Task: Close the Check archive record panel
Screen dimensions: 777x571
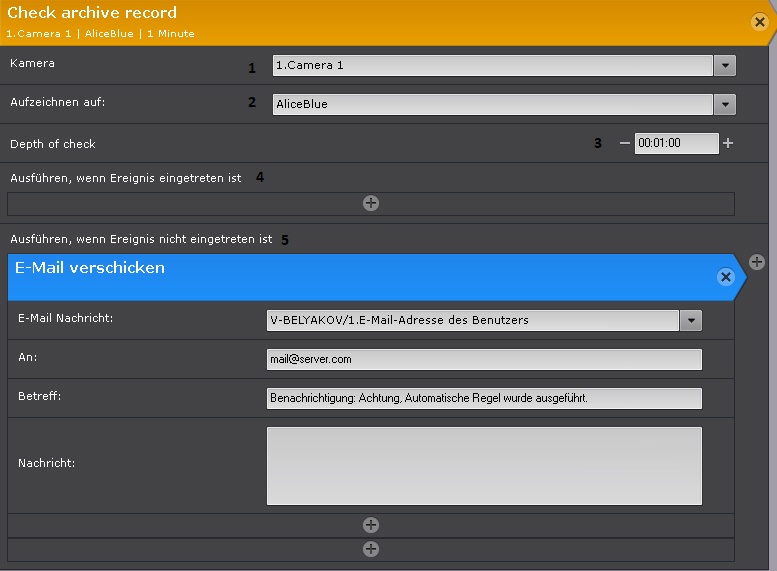Action: pyautogui.click(x=758, y=21)
